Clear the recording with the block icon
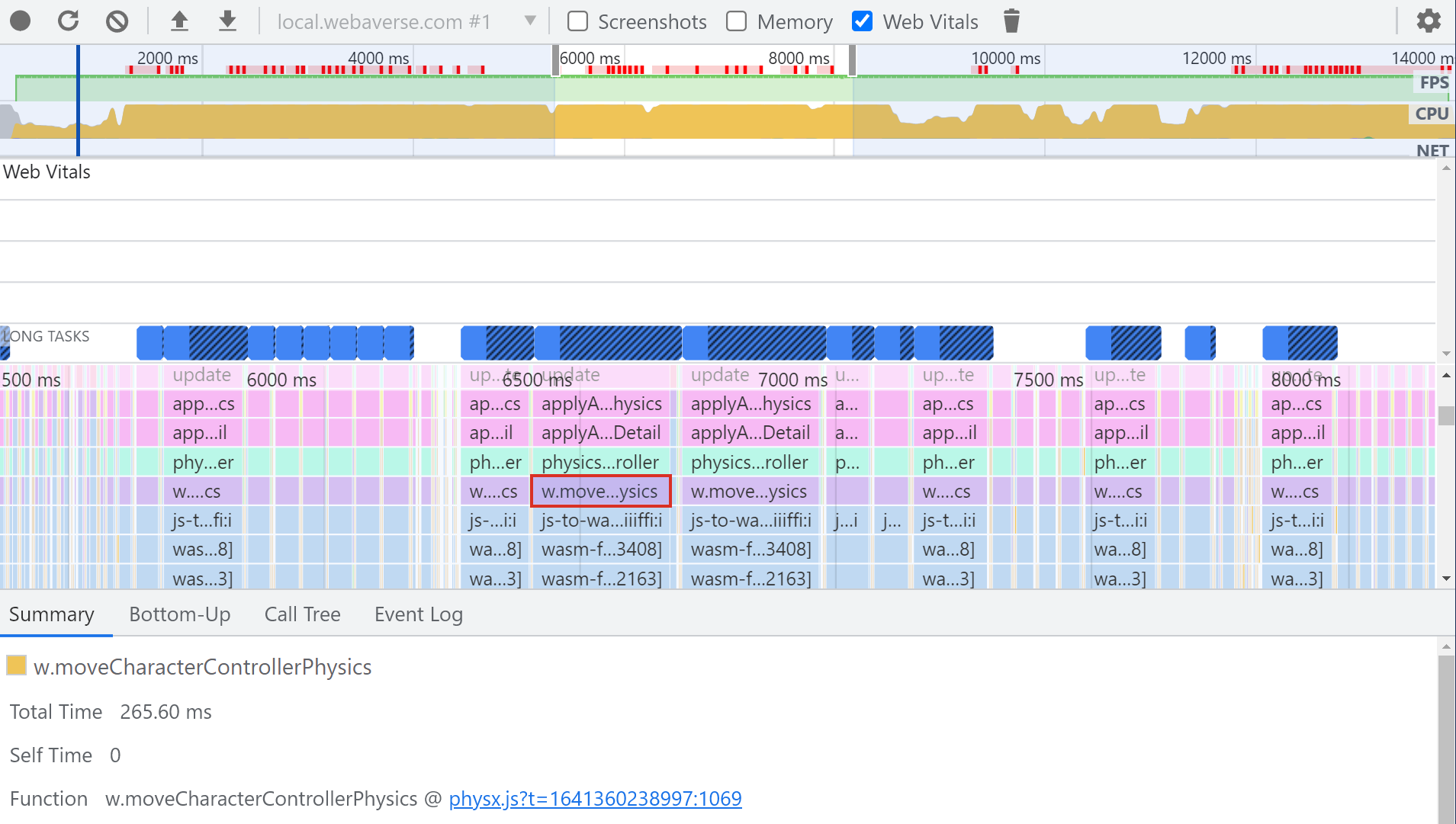The image size is (1456, 824). [x=117, y=21]
